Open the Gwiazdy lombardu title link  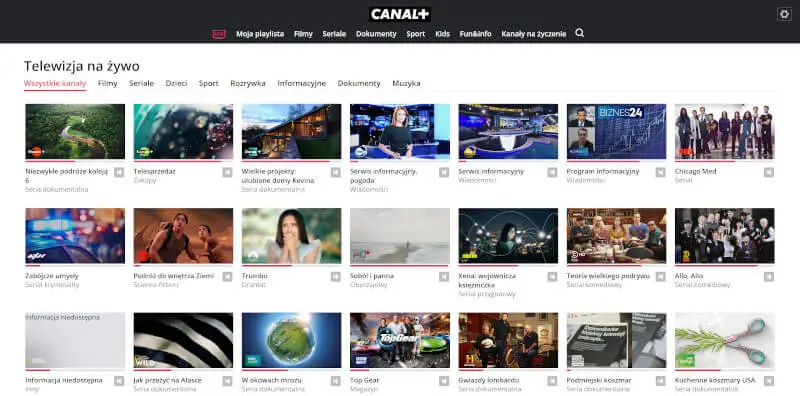(489, 380)
